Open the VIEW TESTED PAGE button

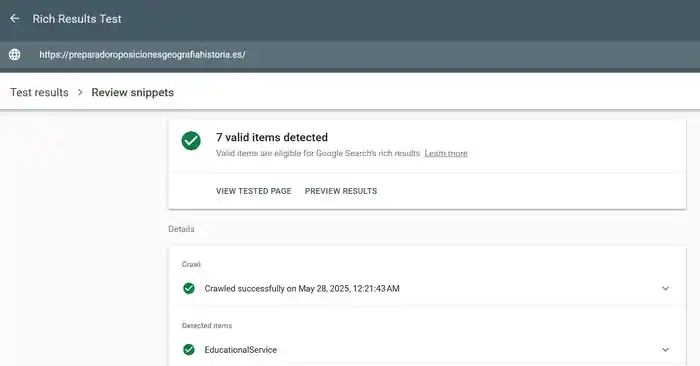pos(254,191)
